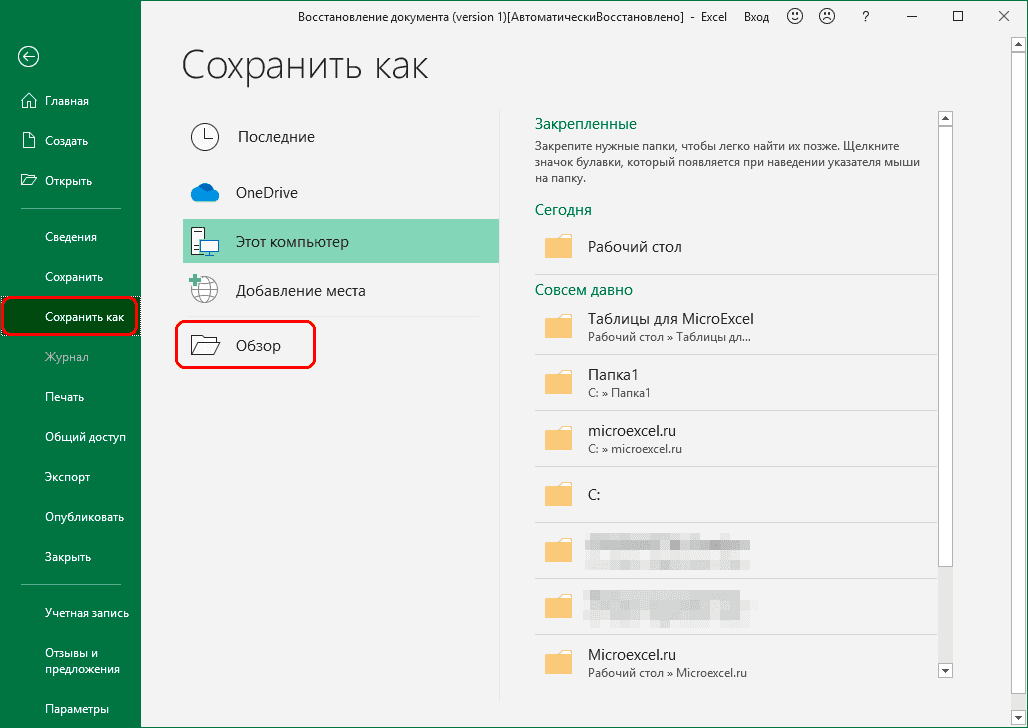Open OneDrive cloud storage icon
Screen dimensions: 1028x728
click(x=205, y=190)
